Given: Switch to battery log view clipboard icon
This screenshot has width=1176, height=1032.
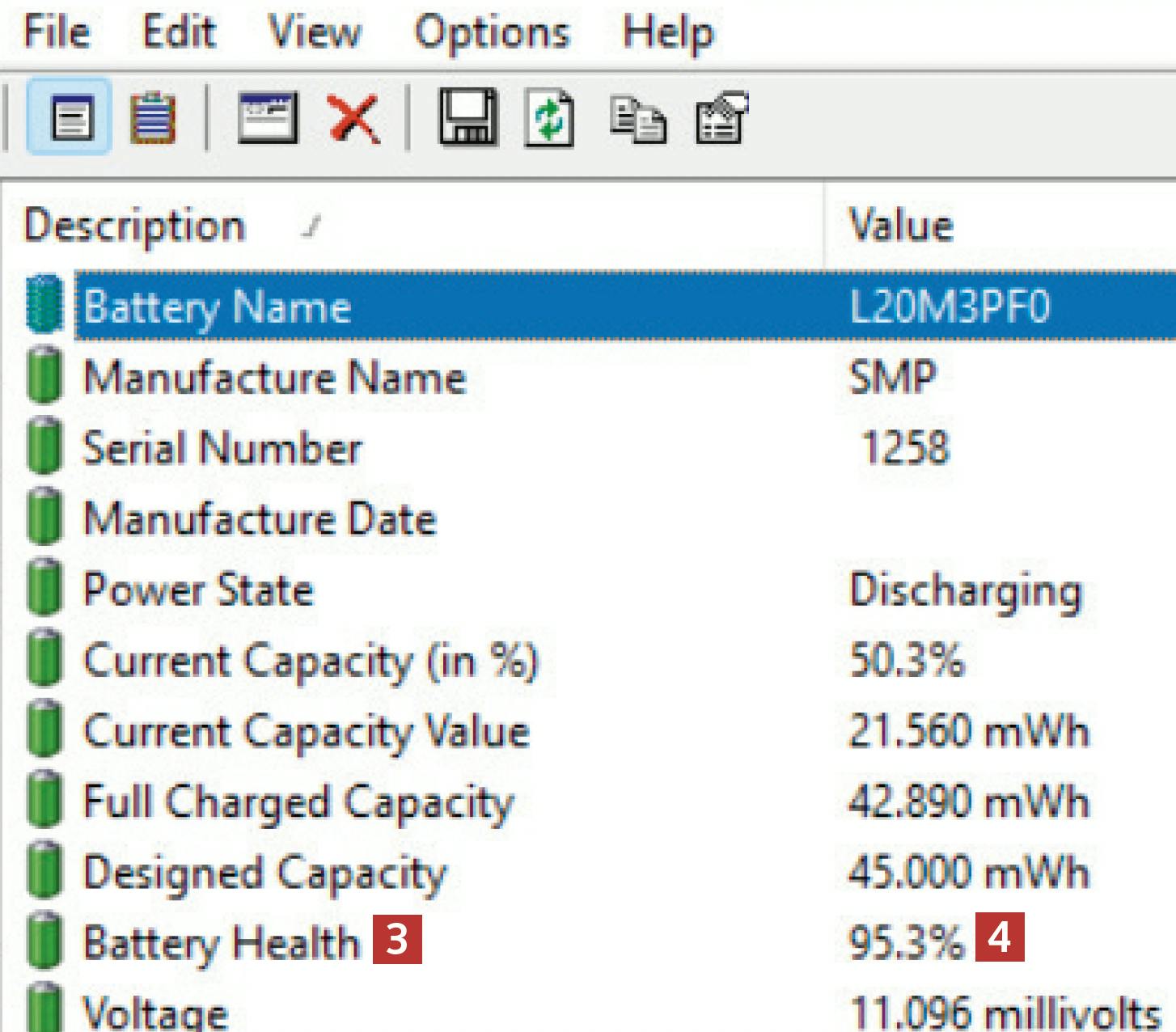Looking at the screenshot, I should click(x=152, y=118).
